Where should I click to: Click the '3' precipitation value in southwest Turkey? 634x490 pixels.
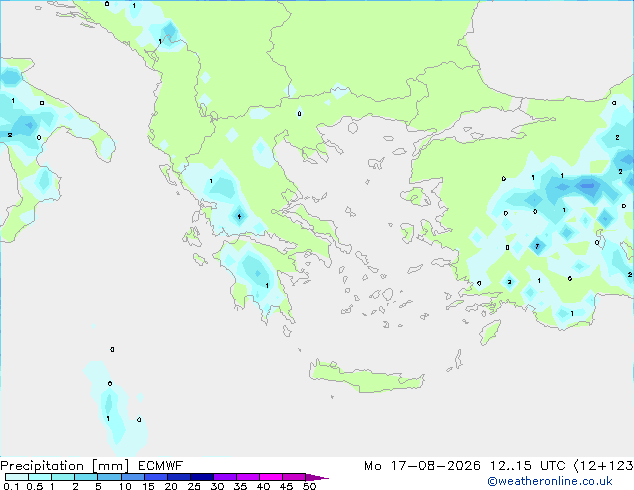(509, 282)
